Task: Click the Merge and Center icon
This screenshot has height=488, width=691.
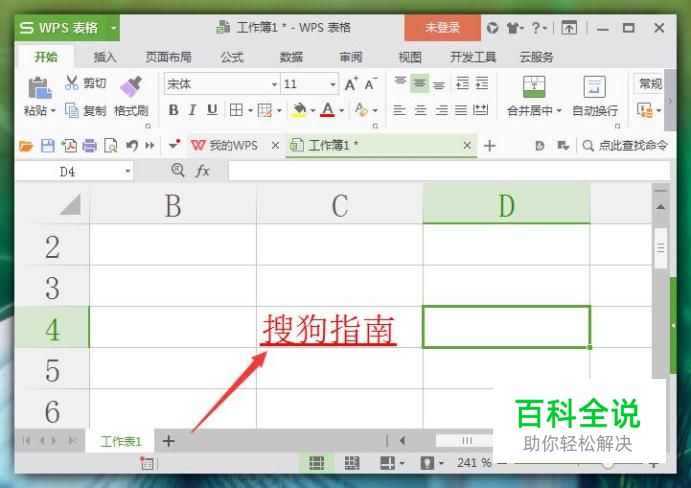Action: (534, 86)
